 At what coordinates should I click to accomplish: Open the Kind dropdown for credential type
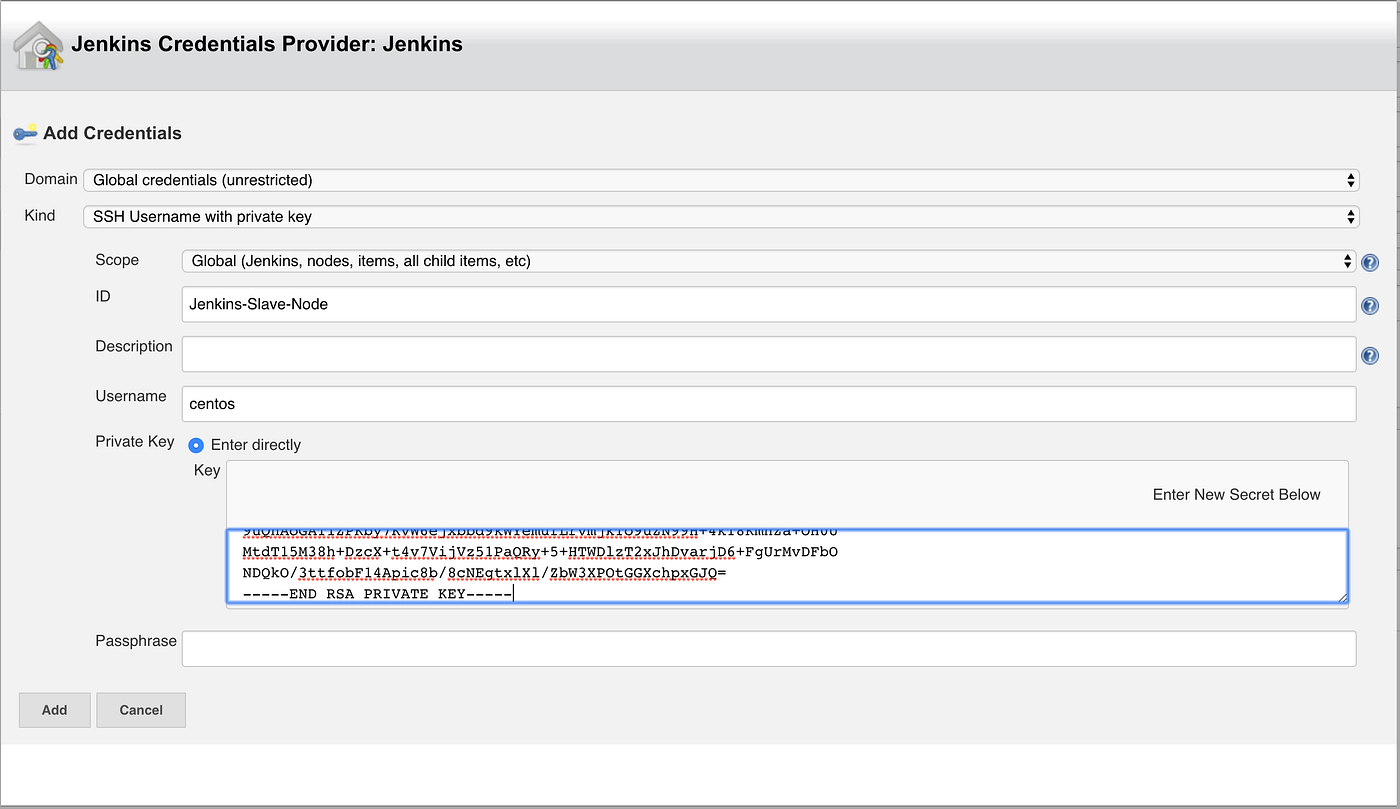coord(700,216)
